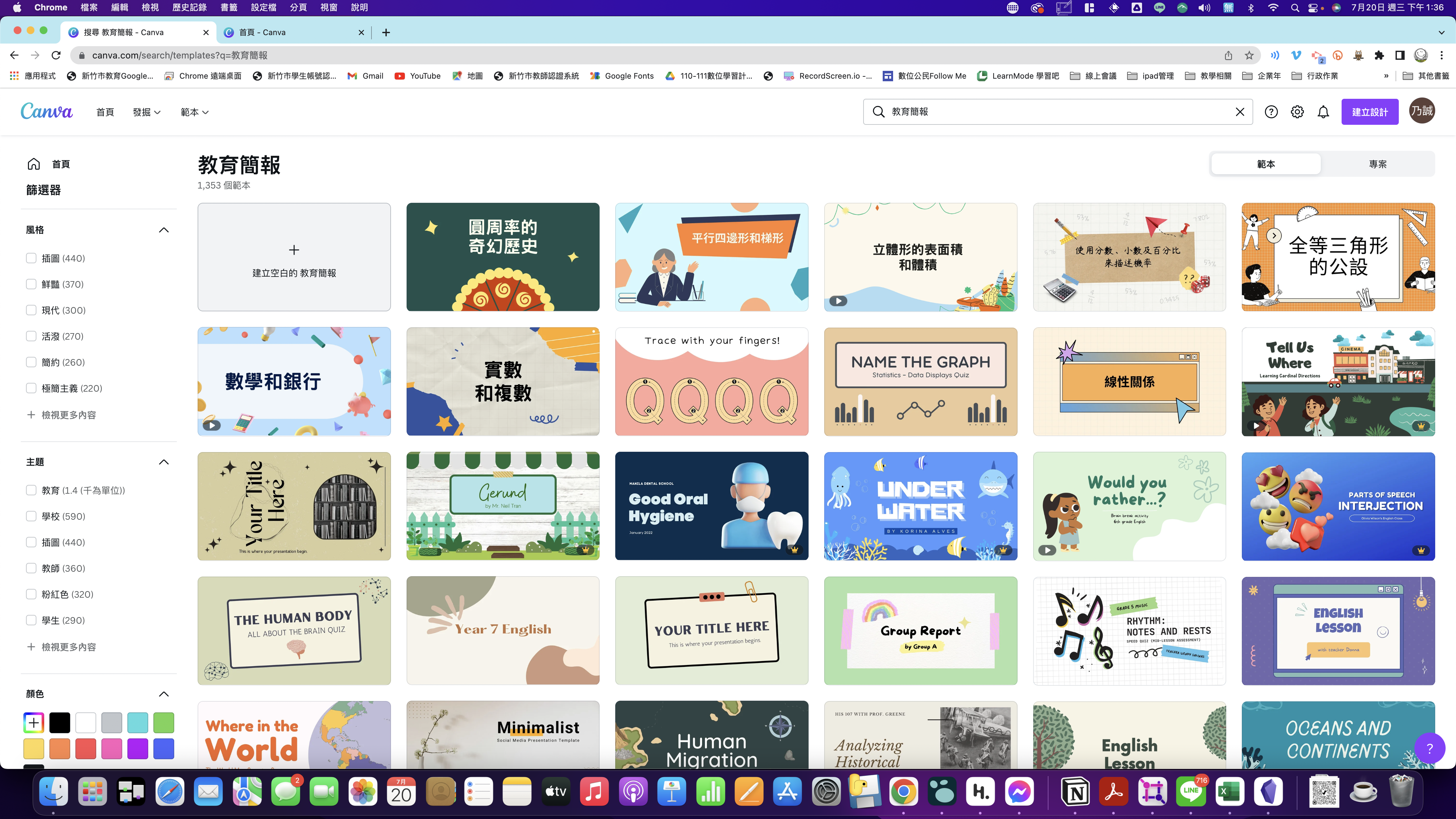Click the purple floating help button
1456x819 pixels.
click(x=1429, y=748)
